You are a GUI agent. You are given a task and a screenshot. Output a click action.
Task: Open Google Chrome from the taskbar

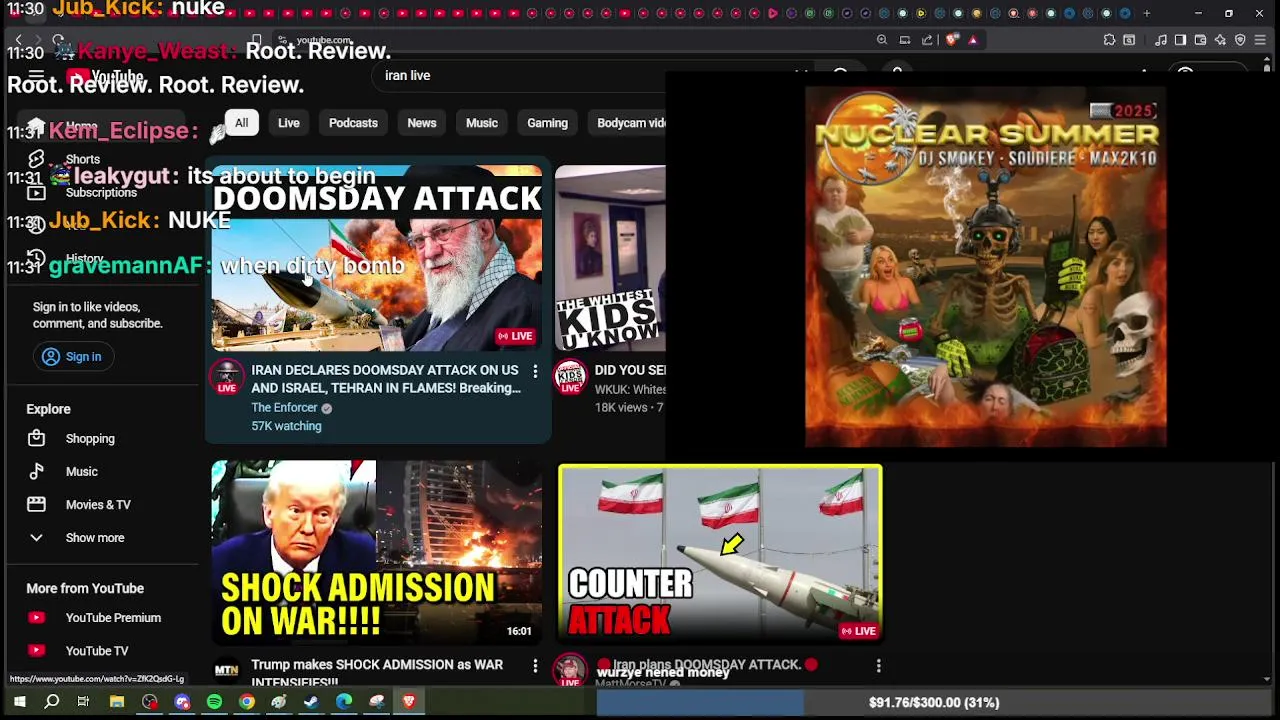point(246,702)
